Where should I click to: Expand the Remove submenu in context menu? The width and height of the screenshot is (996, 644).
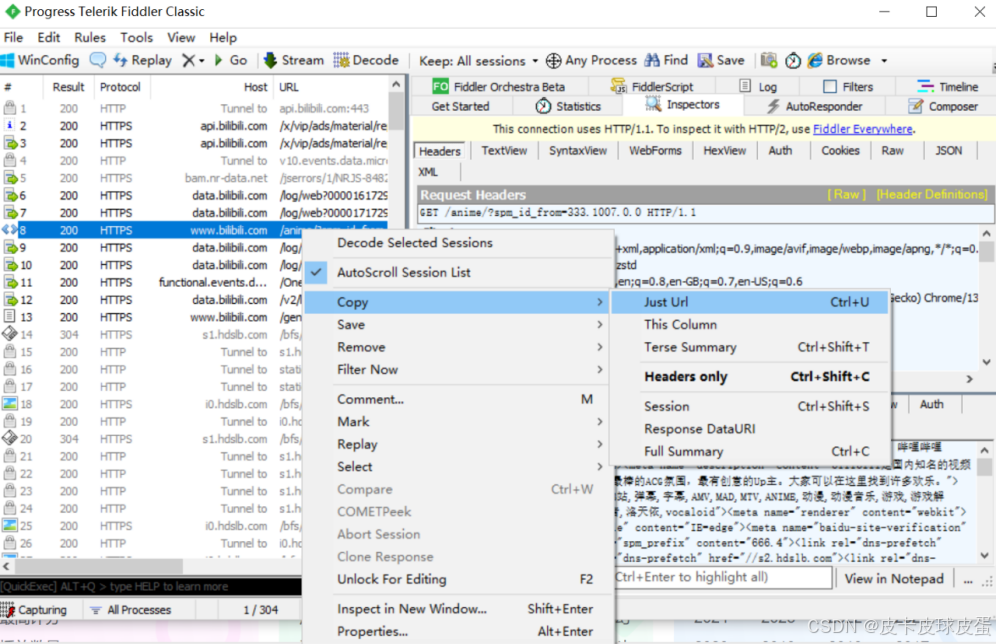click(x=457, y=347)
